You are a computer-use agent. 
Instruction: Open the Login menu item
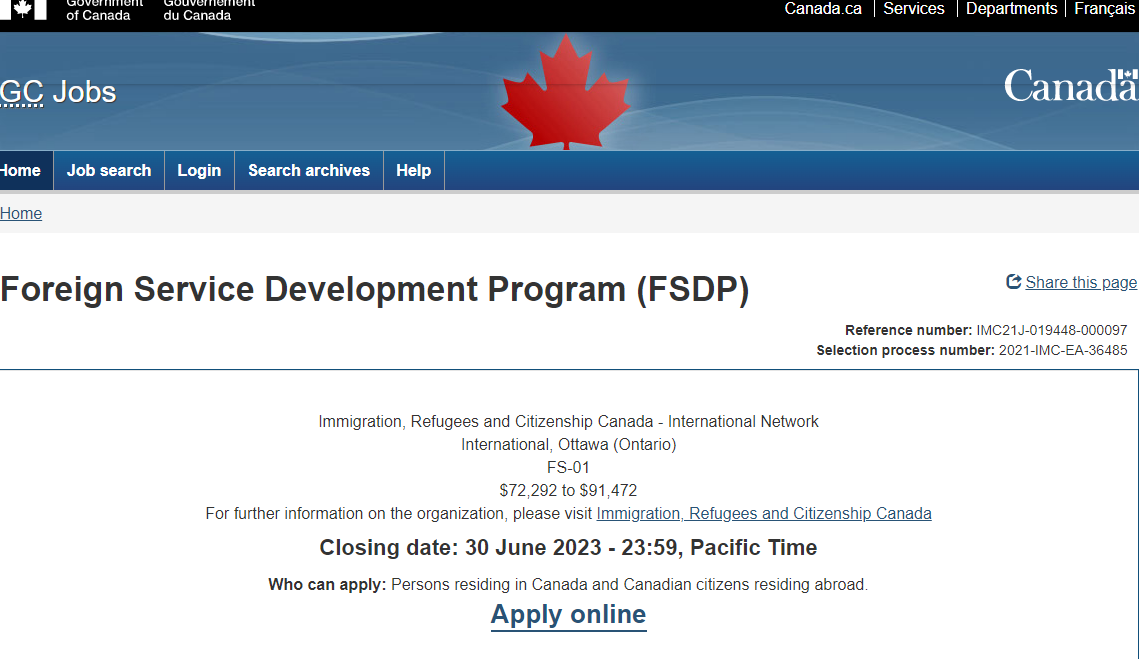click(199, 170)
